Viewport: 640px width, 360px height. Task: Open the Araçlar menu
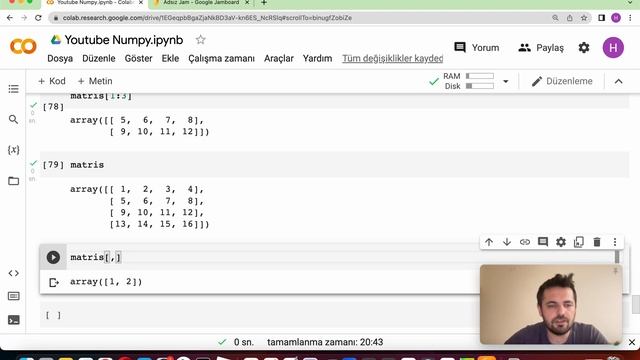[279, 58]
